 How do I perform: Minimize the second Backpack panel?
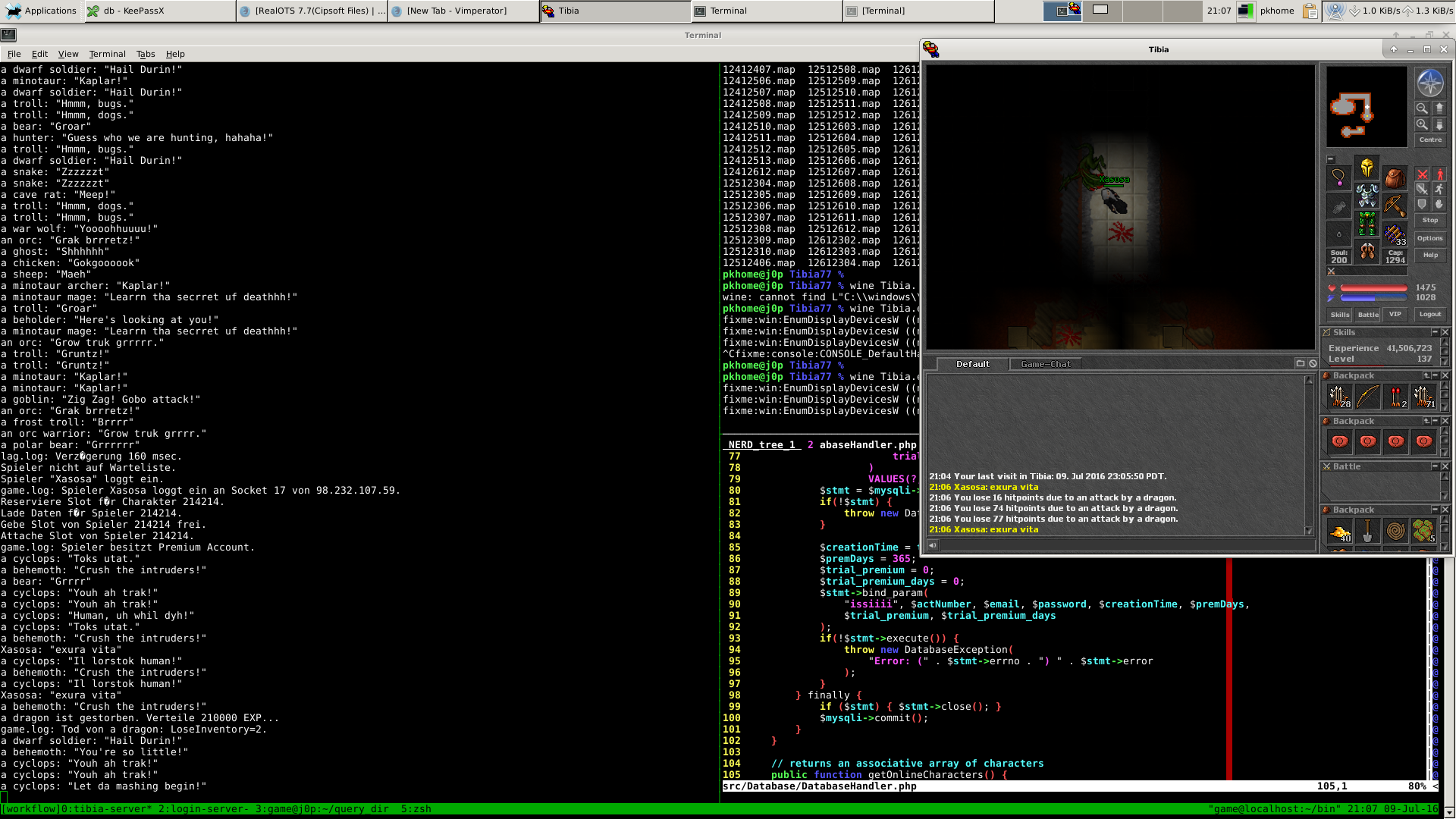1435,421
